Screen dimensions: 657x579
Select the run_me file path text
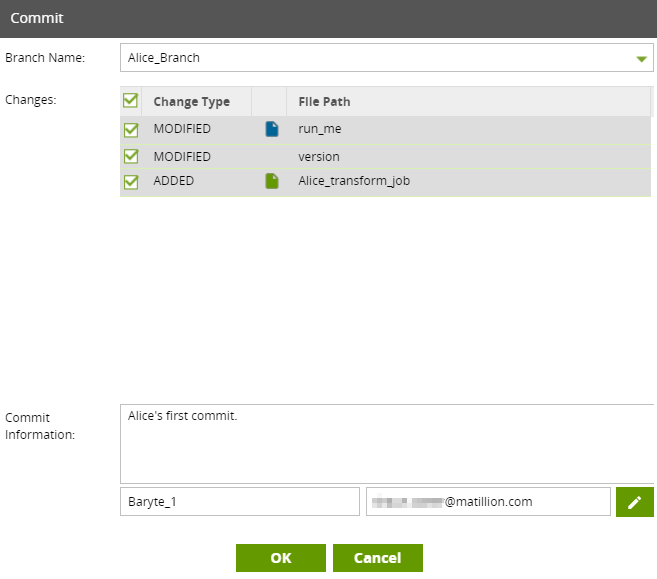tap(320, 129)
